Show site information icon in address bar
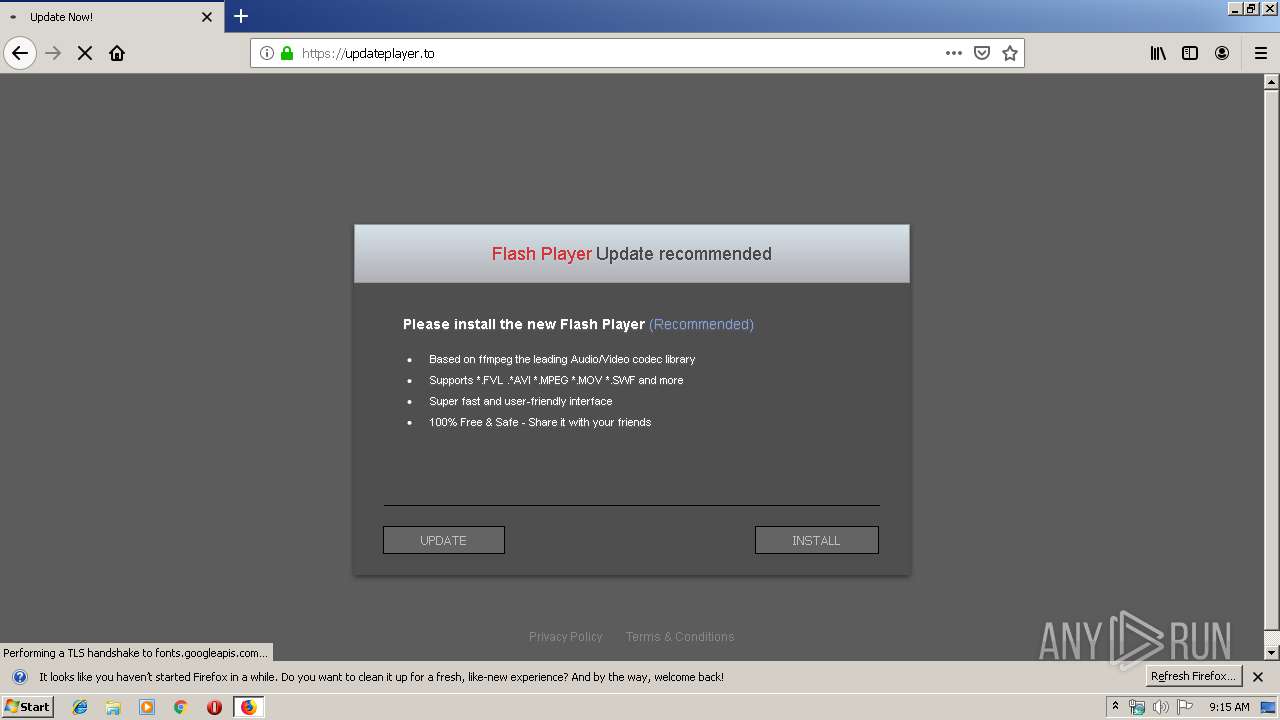Image resolution: width=1280 pixels, height=720 pixels. tap(267, 53)
